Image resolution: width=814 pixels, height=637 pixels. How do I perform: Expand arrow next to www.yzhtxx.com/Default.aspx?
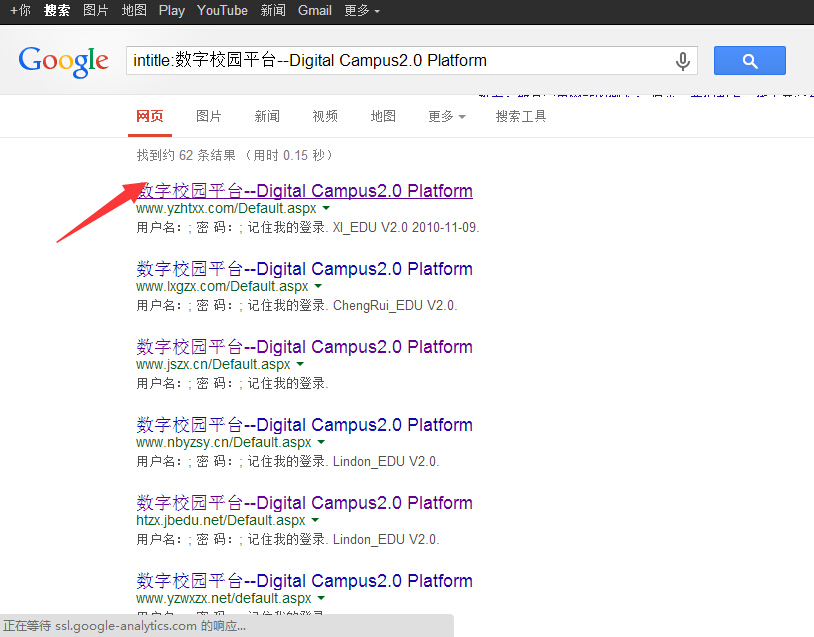click(x=326, y=208)
